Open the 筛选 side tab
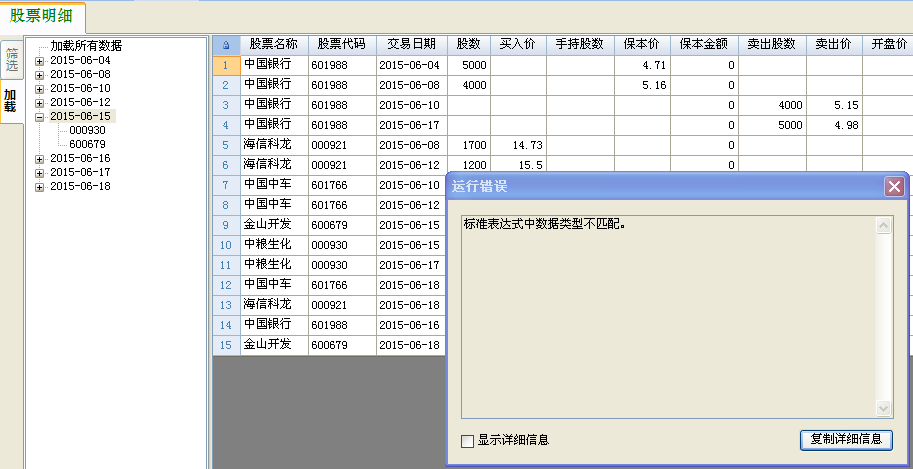This screenshot has width=913, height=469. [x=12, y=59]
